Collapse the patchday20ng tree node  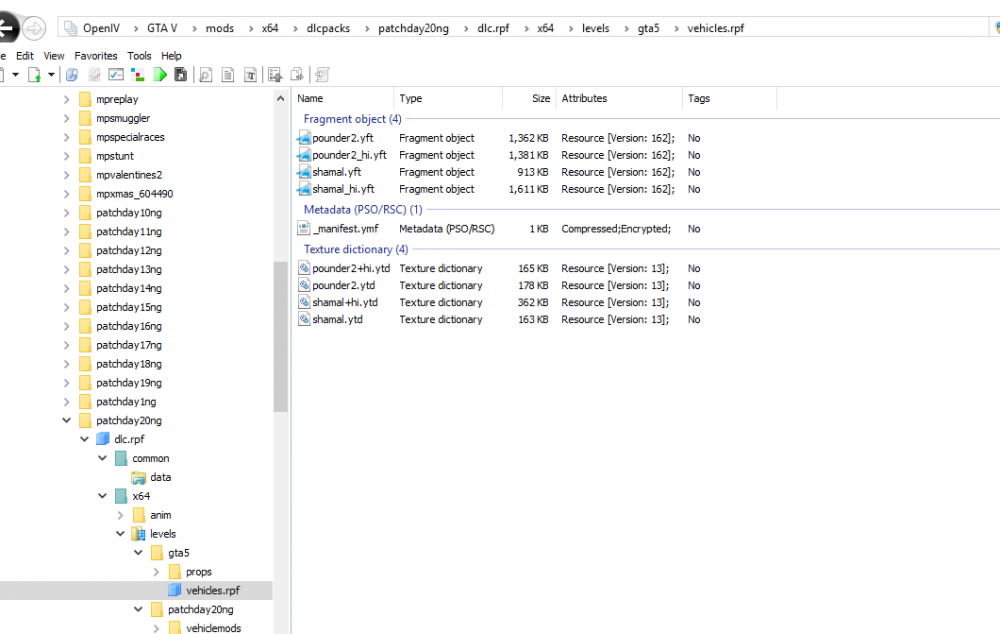click(67, 421)
